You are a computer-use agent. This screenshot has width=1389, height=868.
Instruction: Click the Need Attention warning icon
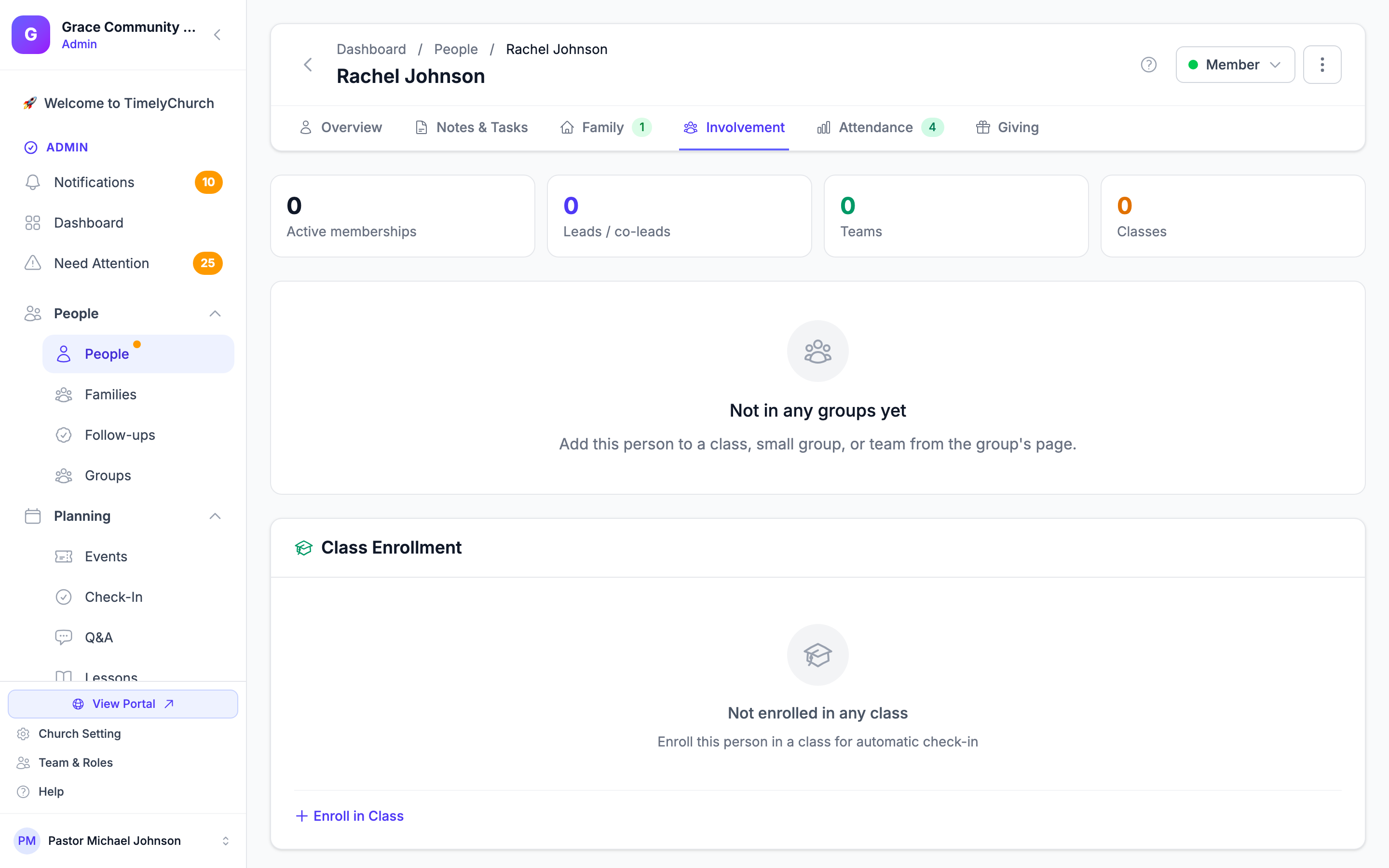pos(33,263)
